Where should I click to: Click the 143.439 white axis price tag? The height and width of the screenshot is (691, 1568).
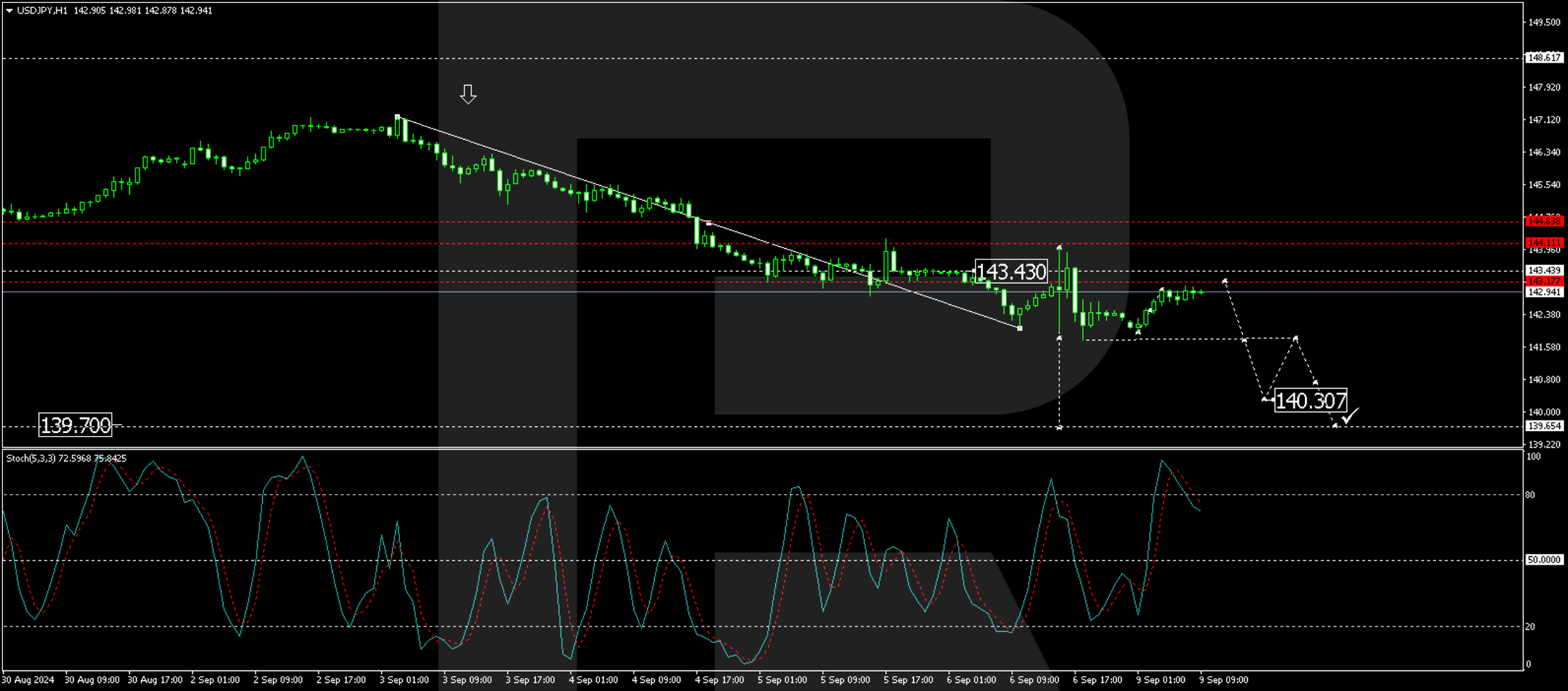[1544, 270]
